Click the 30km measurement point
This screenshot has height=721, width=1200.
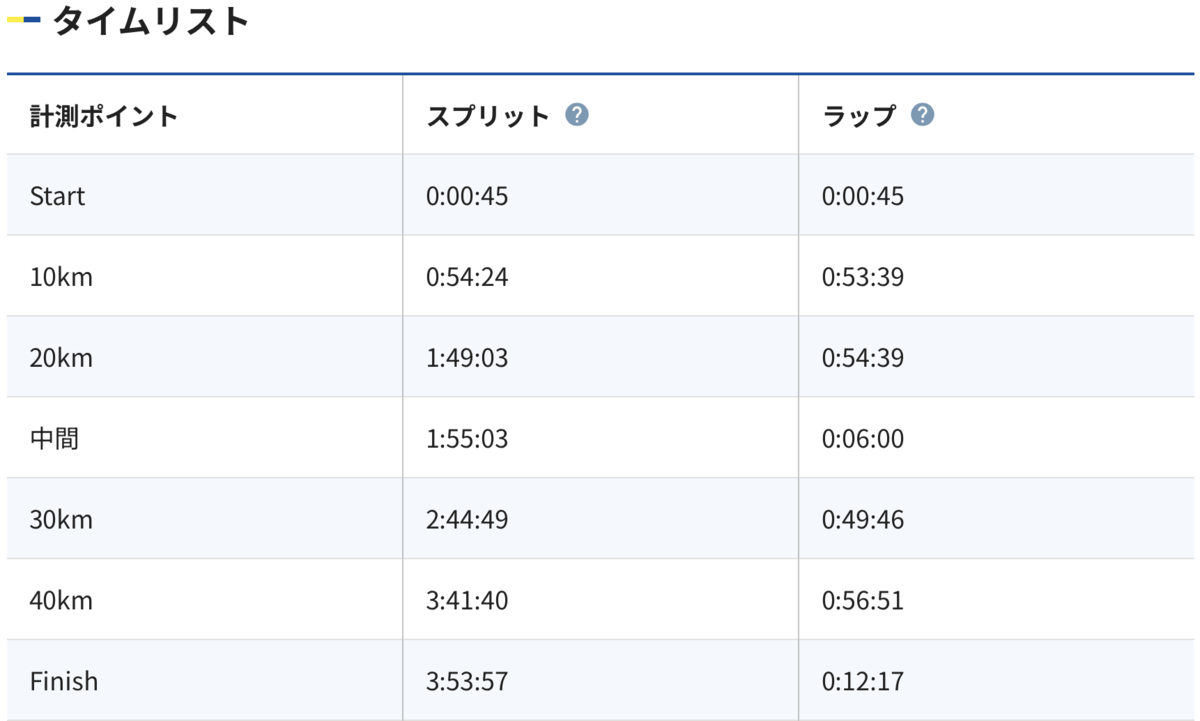tap(61, 520)
